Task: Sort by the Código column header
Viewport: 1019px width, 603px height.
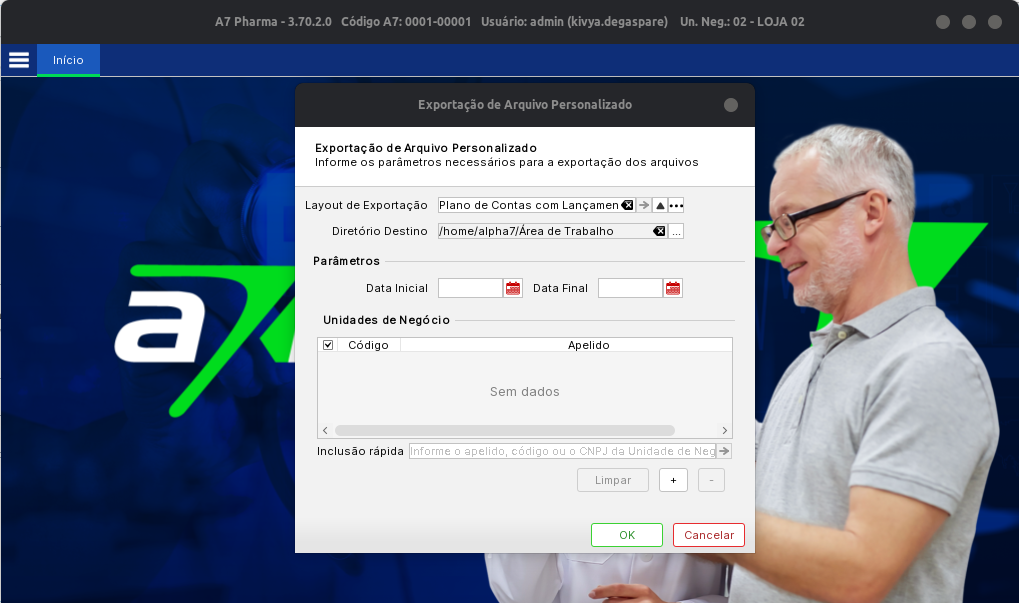Action: [x=368, y=345]
